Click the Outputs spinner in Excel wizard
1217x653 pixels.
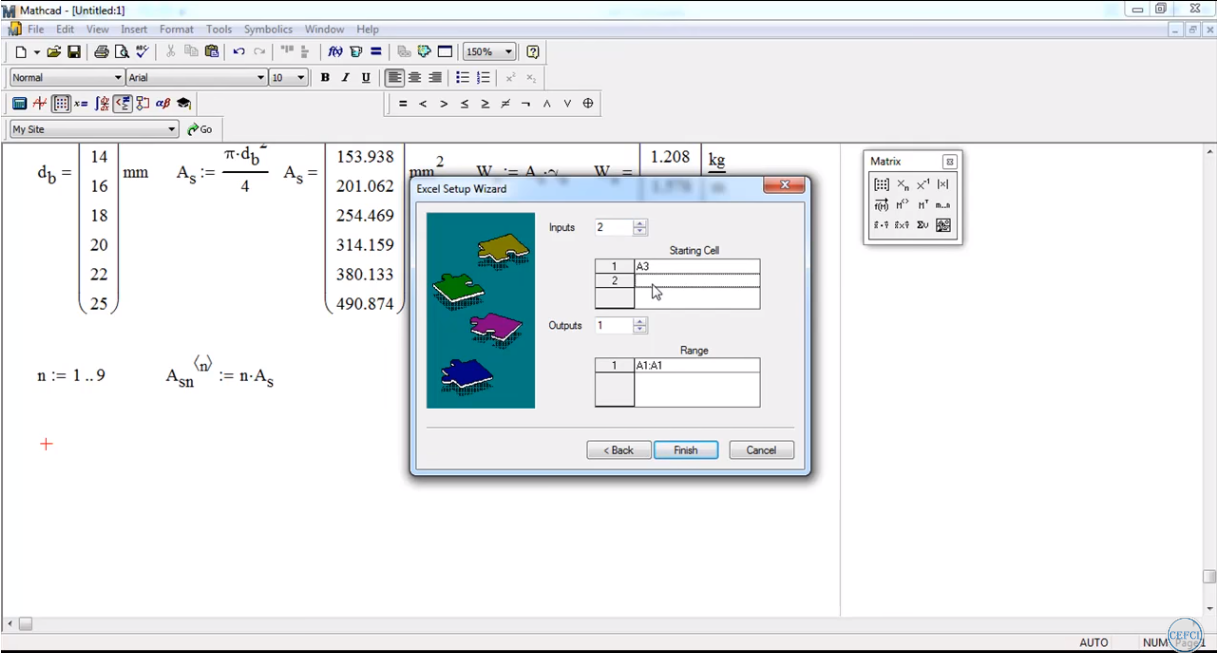641,325
